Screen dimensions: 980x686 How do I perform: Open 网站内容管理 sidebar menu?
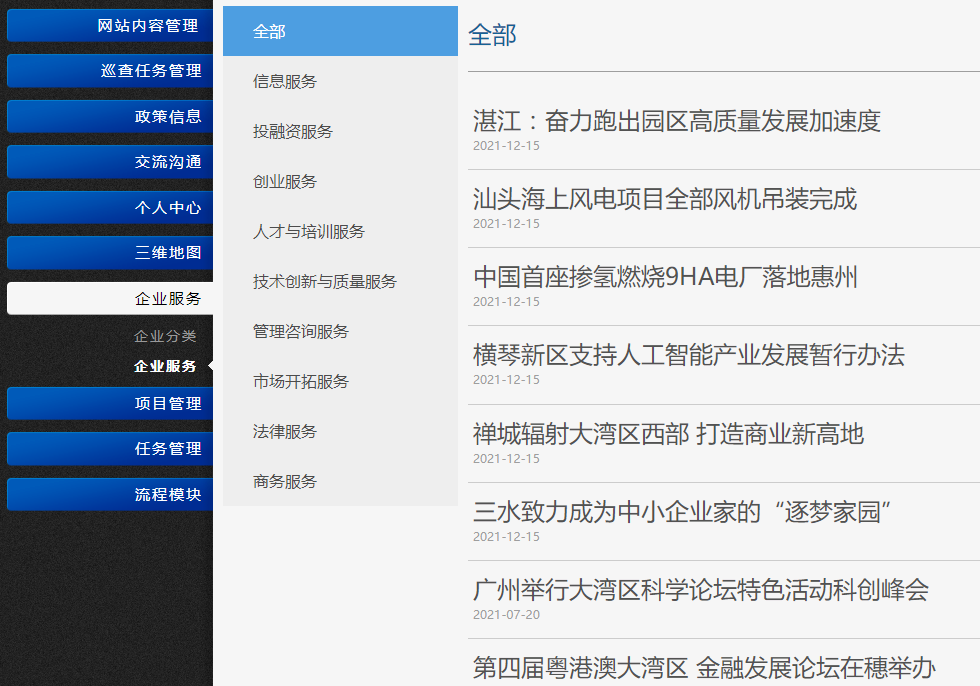(x=110, y=26)
